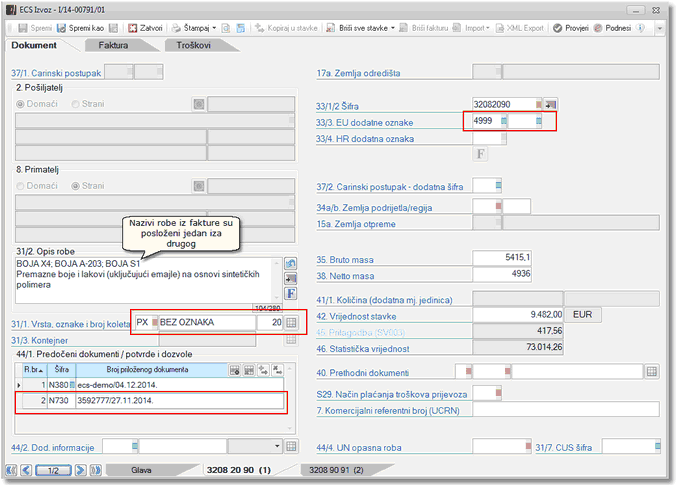Click lookup icon in Primatelj section
Viewport: 678px width, 488px height.
(x=199, y=186)
